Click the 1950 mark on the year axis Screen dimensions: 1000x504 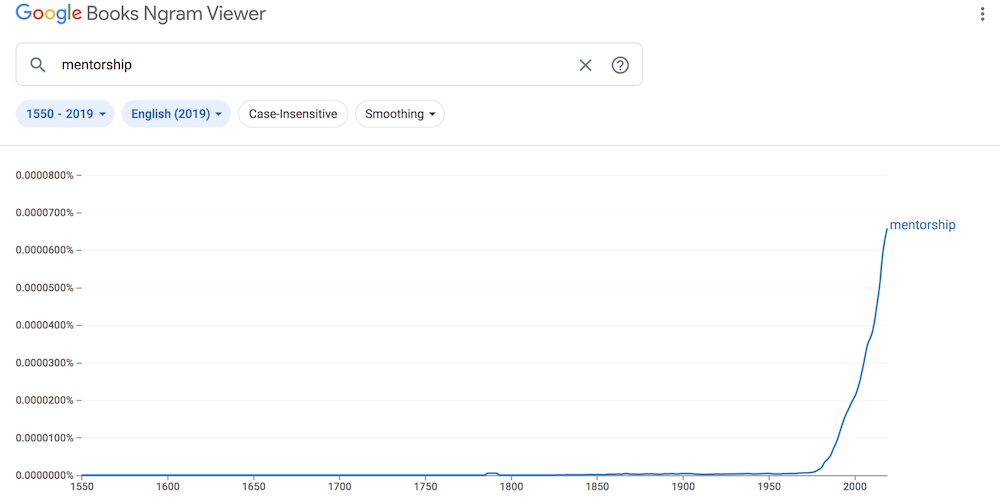coord(768,486)
